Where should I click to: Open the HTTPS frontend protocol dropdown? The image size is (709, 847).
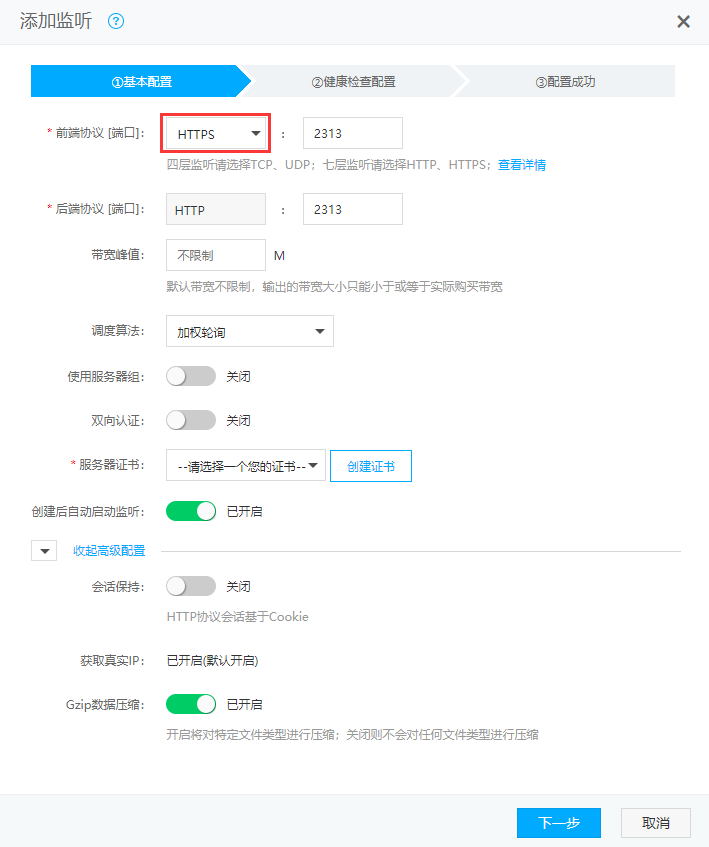[x=218, y=133]
